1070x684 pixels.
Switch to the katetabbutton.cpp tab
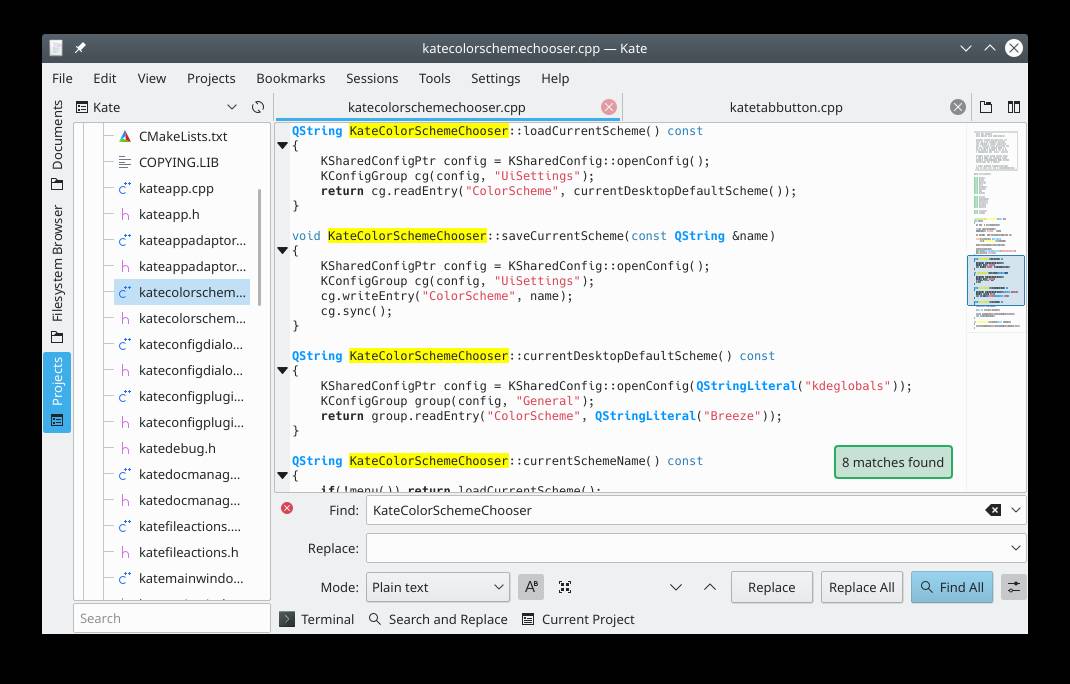click(x=785, y=107)
